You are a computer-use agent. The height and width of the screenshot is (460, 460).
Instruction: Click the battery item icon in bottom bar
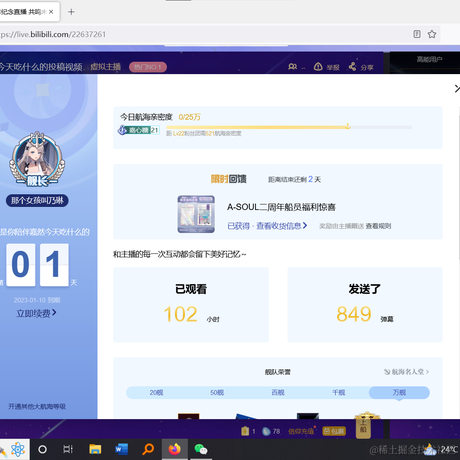point(245,431)
